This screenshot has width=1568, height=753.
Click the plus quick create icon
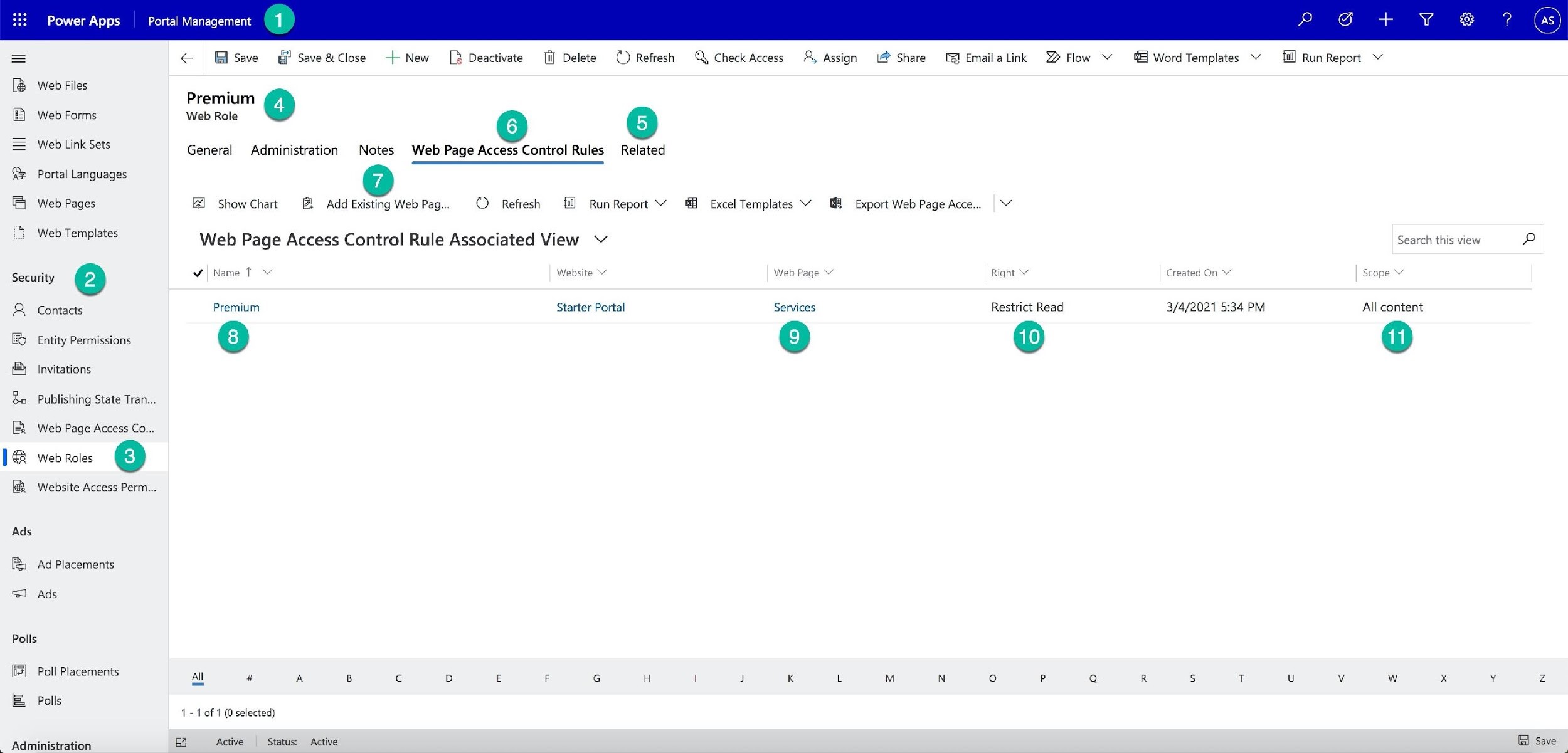(1386, 19)
